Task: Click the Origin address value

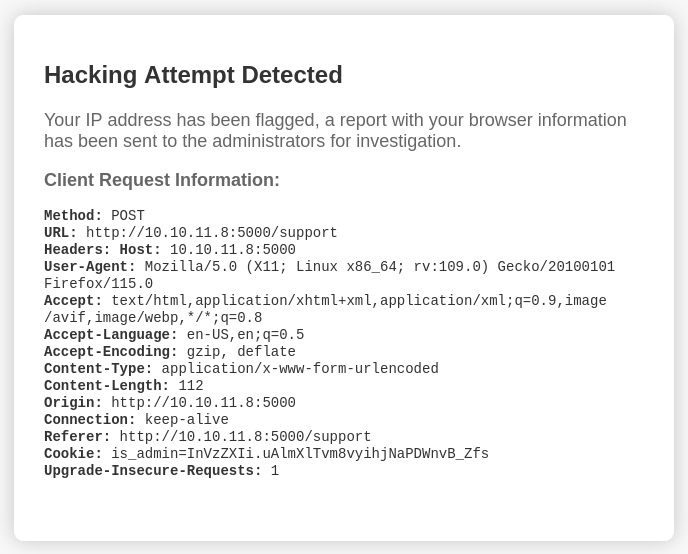Action: click(x=203, y=403)
